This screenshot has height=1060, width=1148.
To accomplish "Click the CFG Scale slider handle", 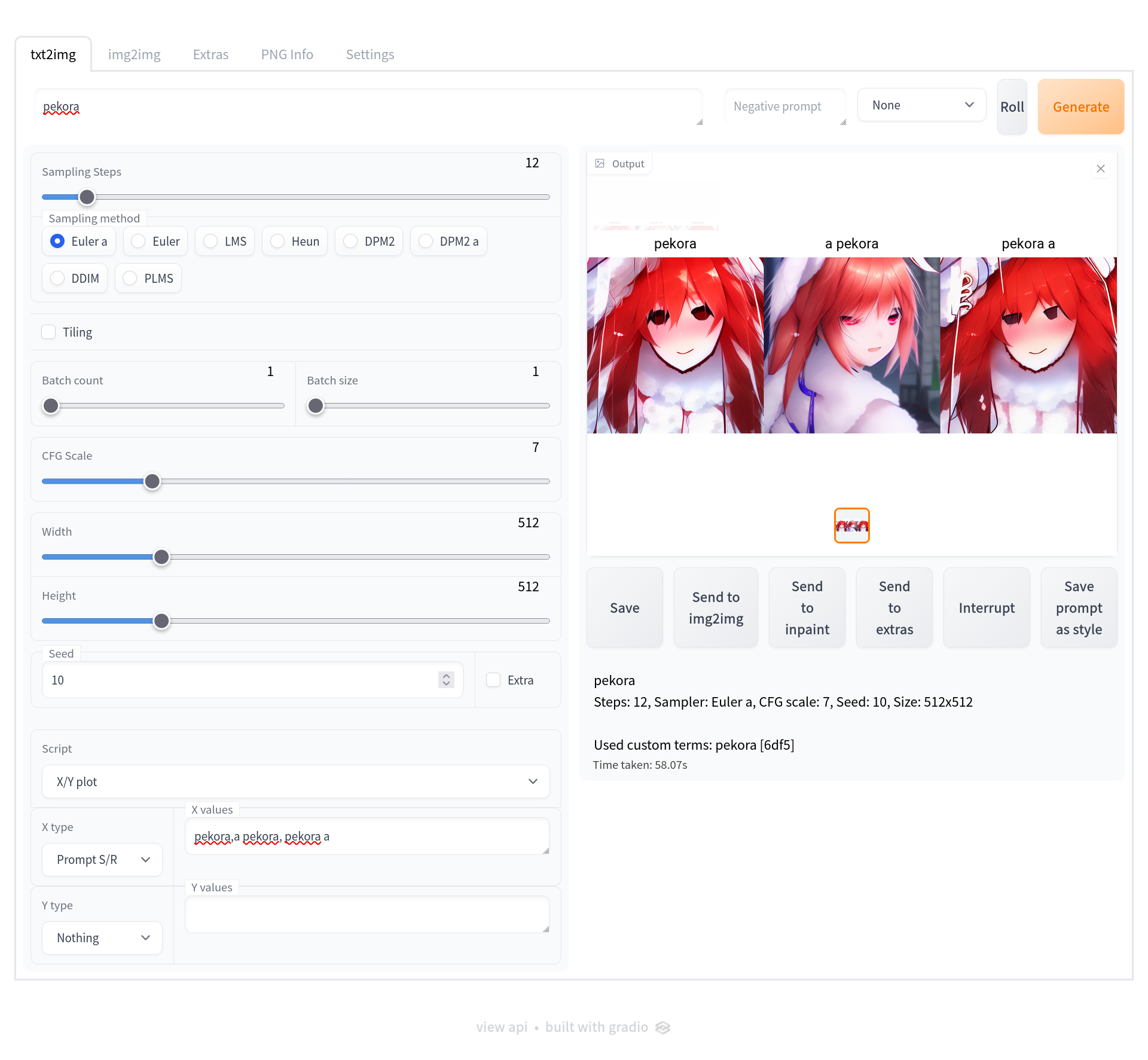I will pyautogui.click(x=152, y=481).
